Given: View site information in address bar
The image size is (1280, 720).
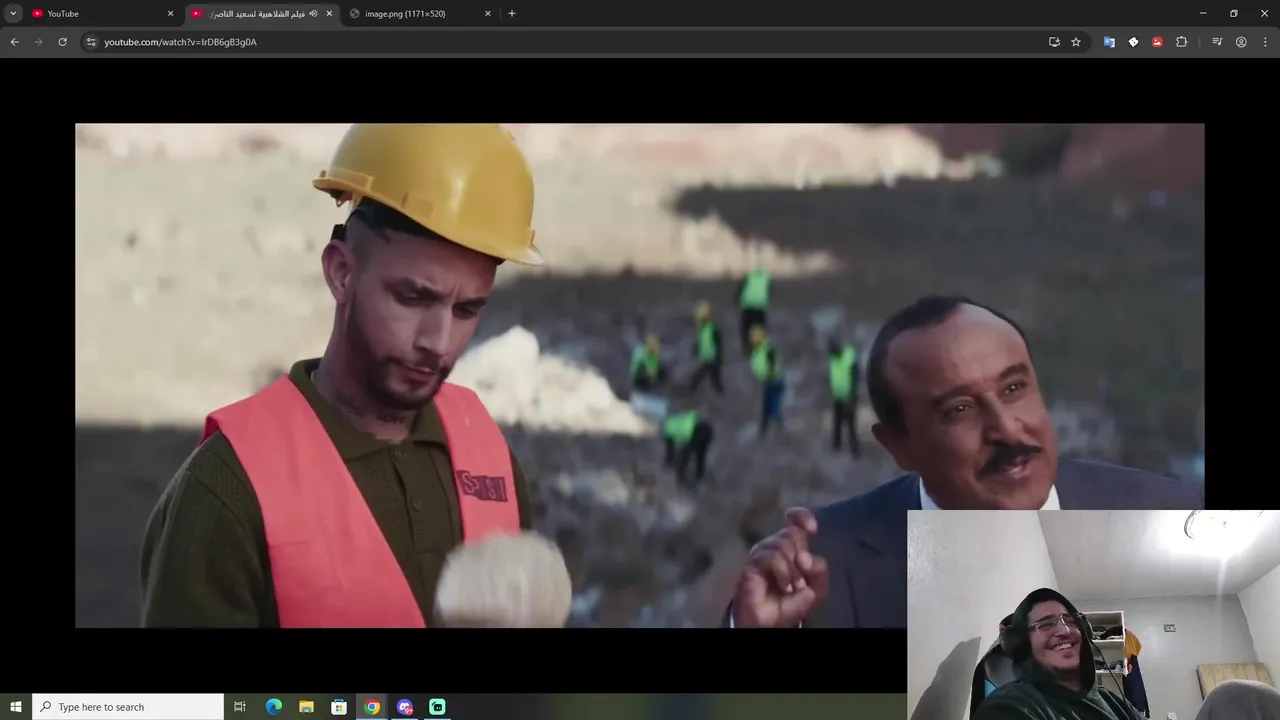Looking at the screenshot, I should tap(91, 42).
